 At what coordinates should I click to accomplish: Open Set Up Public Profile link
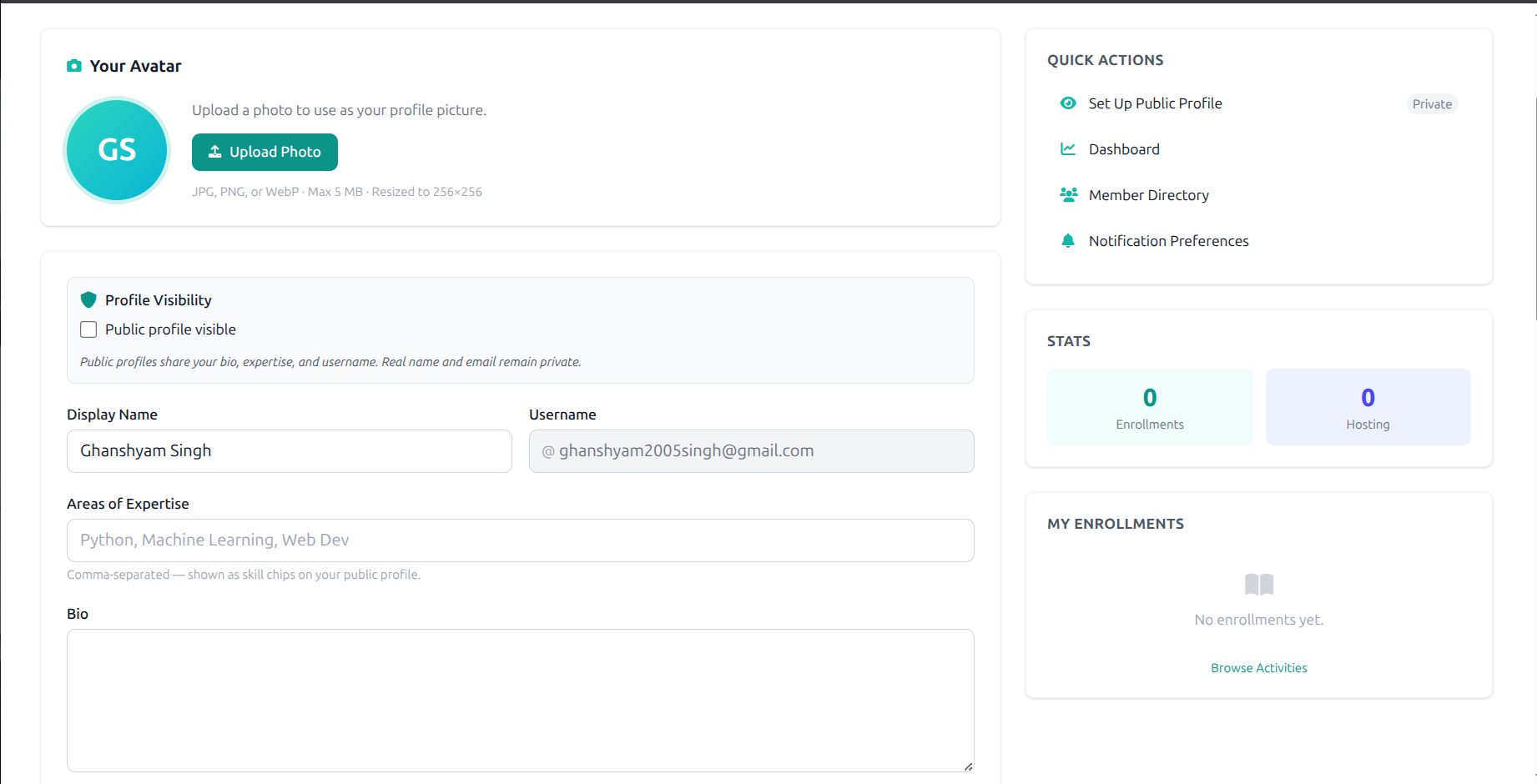pyautogui.click(x=1155, y=103)
